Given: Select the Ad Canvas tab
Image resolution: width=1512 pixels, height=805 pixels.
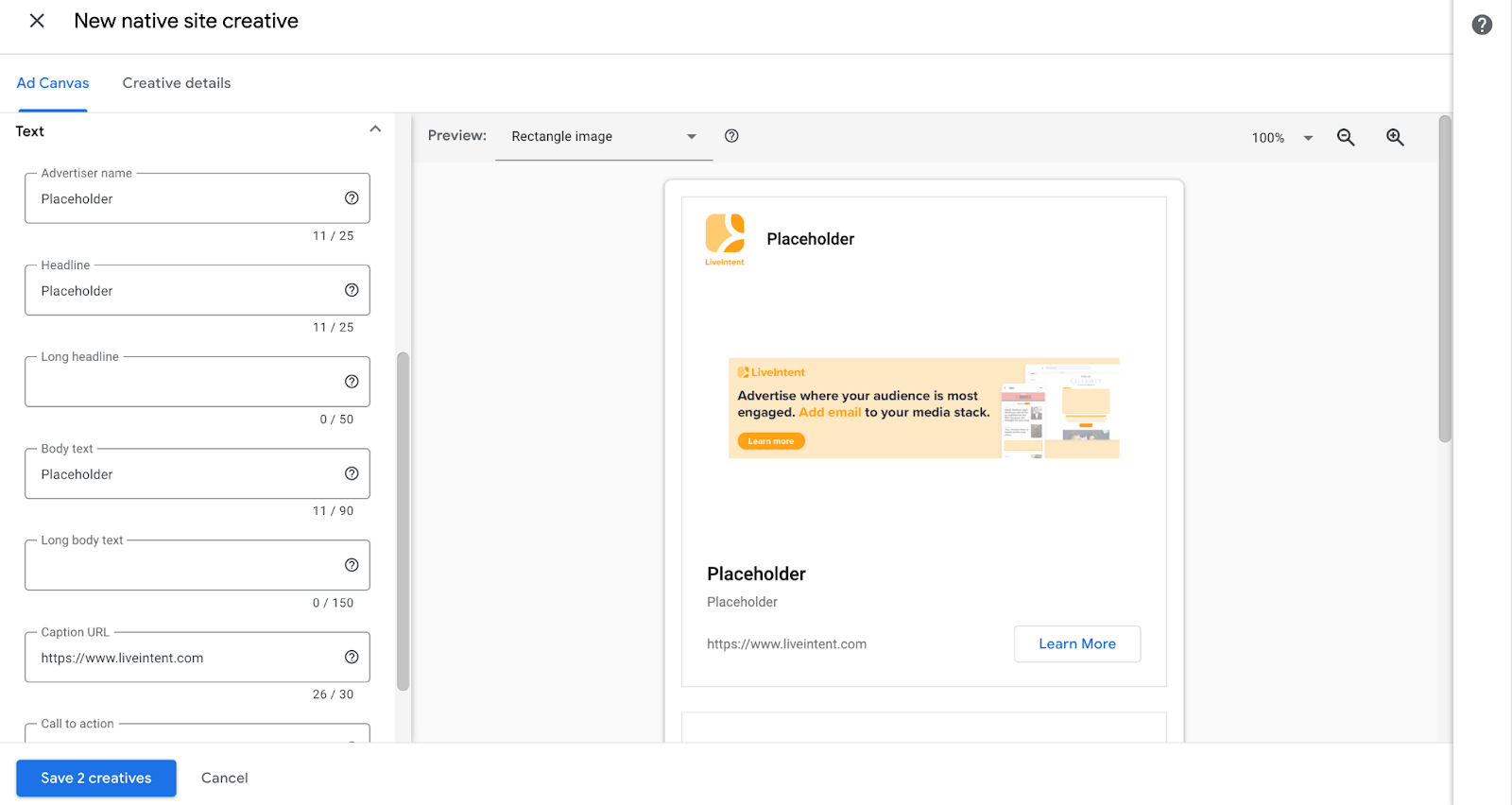Looking at the screenshot, I should (x=53, y=83).
